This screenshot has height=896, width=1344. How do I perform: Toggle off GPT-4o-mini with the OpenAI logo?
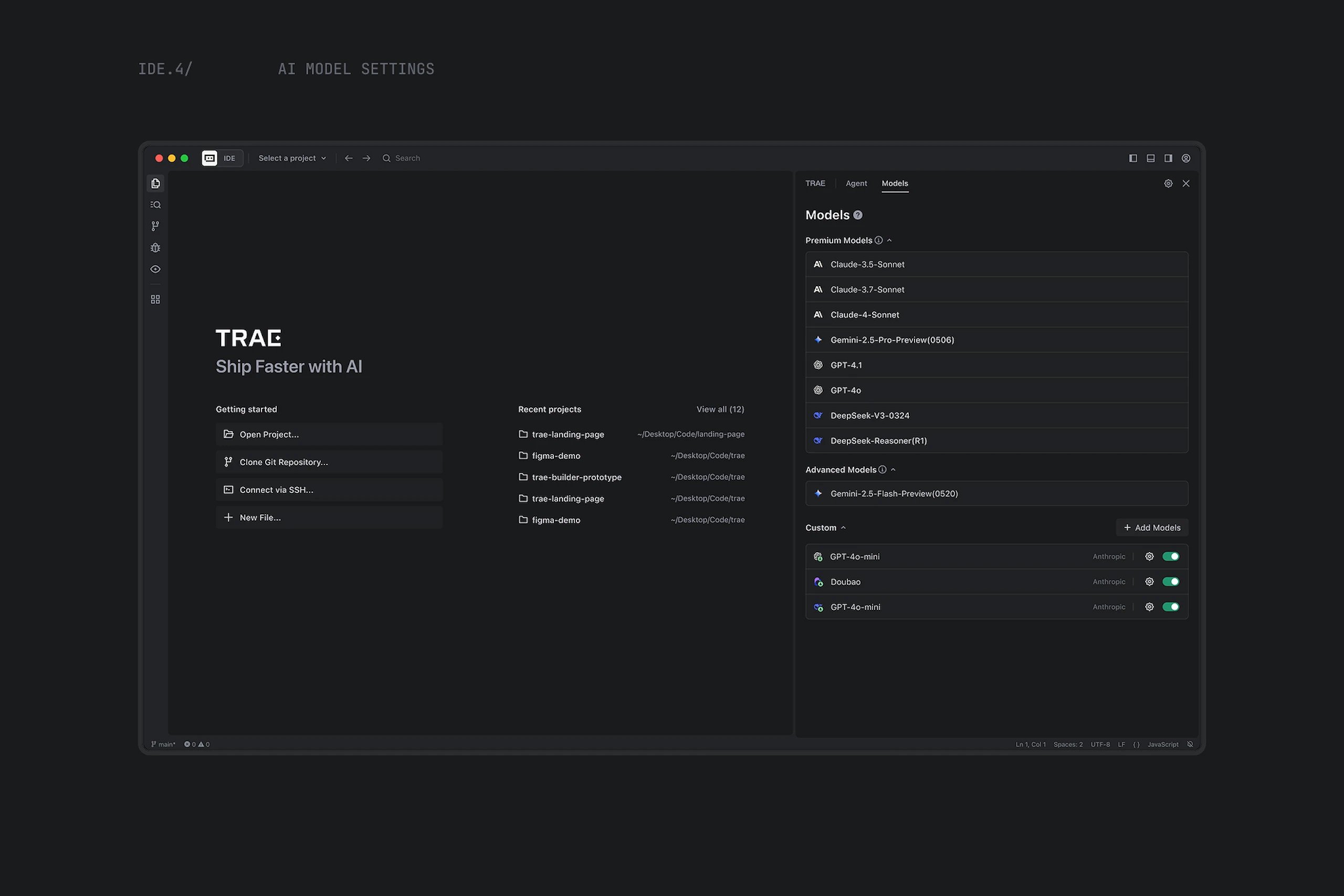click(1171, 556)
